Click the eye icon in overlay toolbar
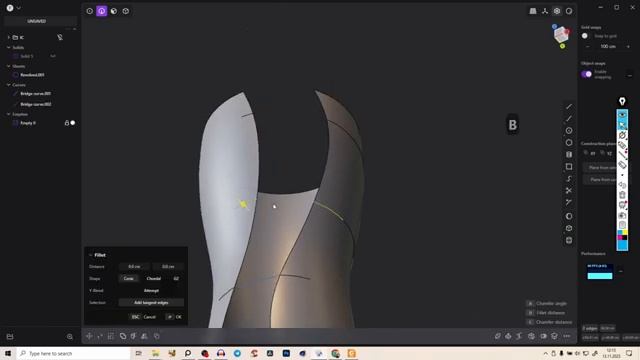 622,115
